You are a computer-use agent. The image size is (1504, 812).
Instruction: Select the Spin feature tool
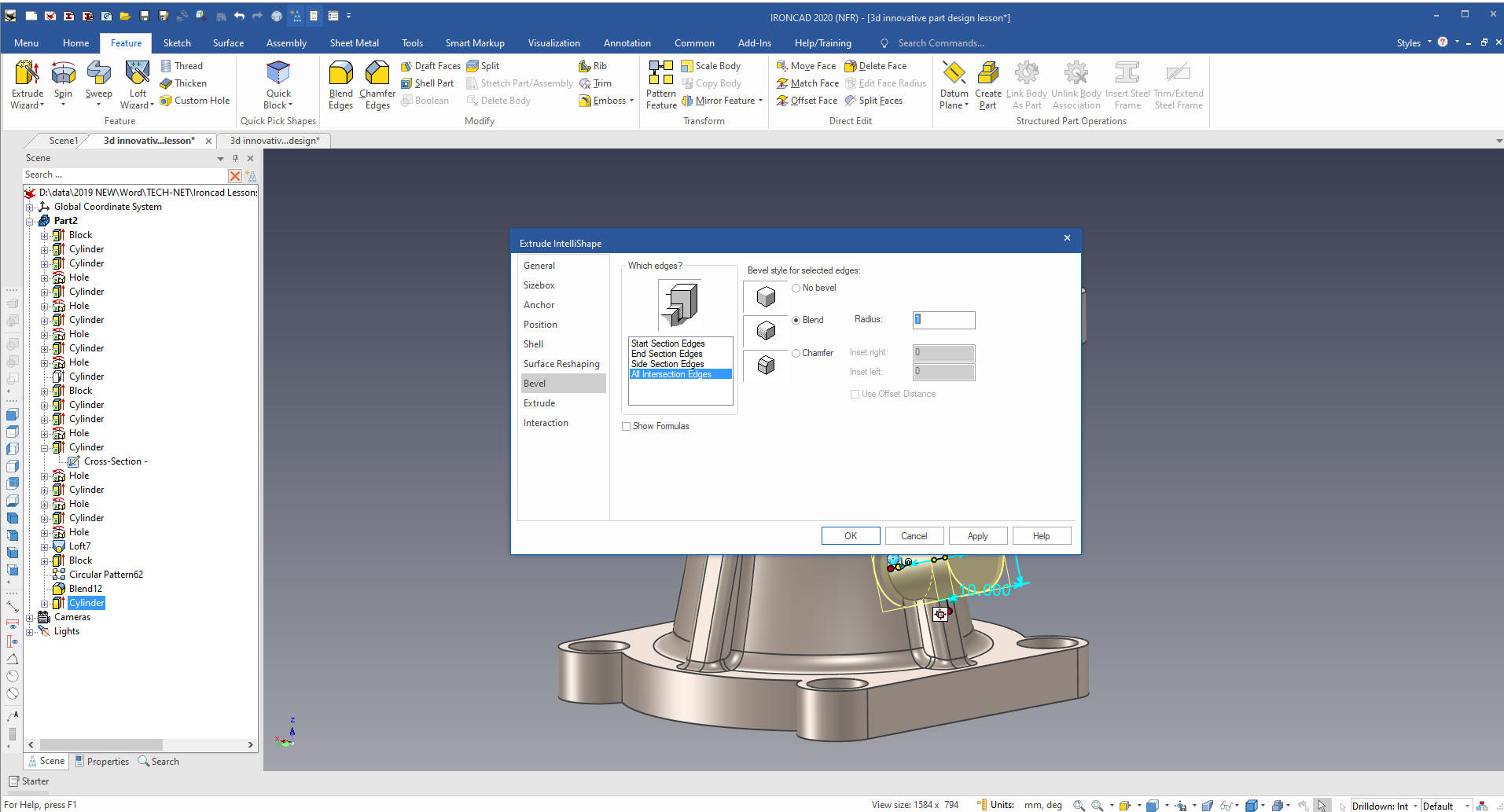[63, 85]
